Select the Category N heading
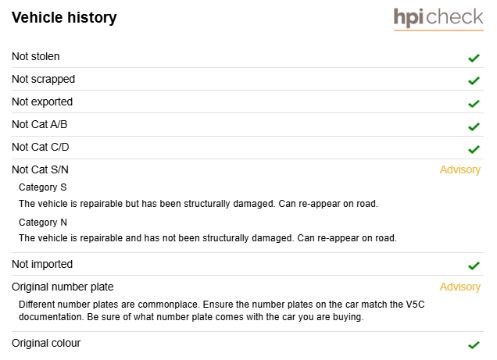 tap(43, 222)
